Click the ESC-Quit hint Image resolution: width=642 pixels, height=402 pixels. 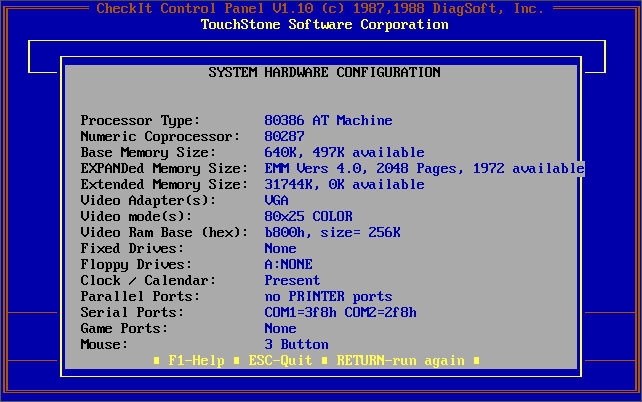[280, 361]
